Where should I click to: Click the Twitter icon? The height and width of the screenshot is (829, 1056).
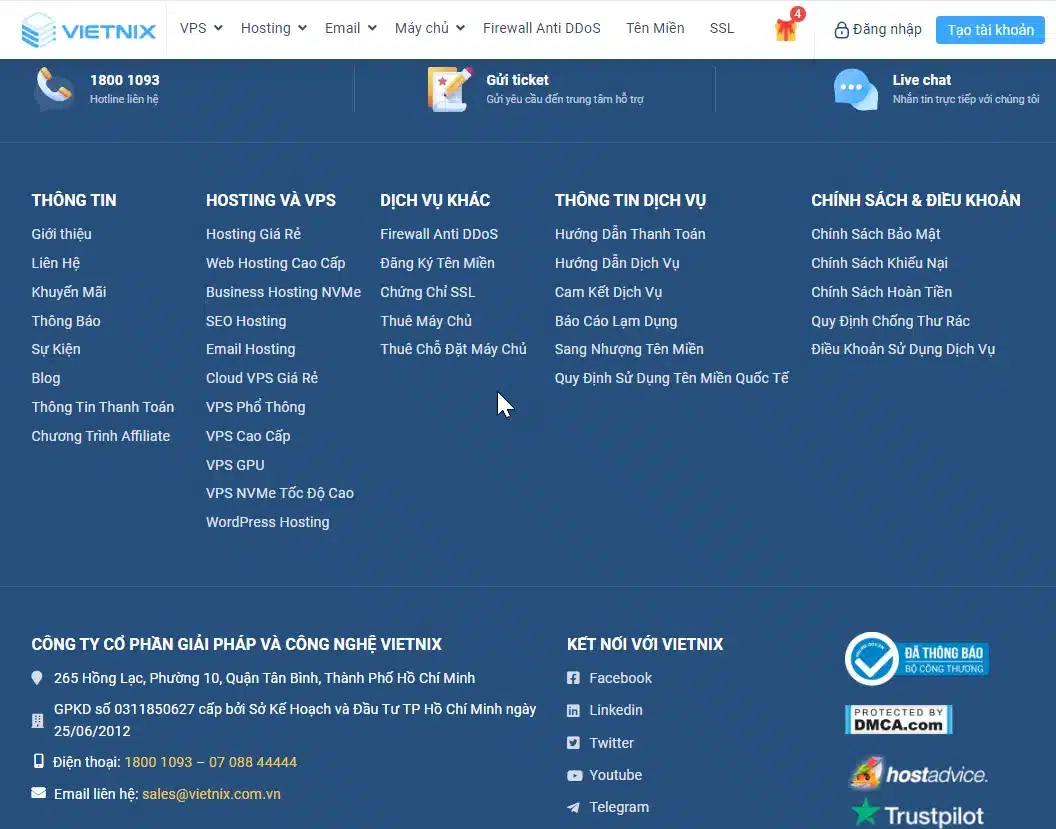tap(573, 743)
